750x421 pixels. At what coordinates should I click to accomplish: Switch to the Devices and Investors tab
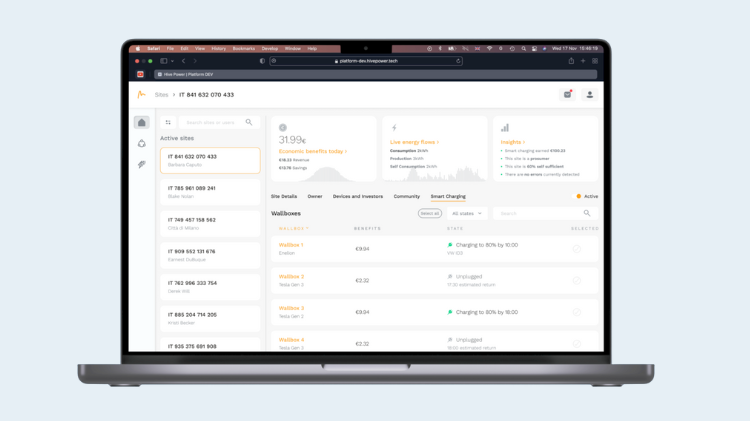(x=357, y=196)
